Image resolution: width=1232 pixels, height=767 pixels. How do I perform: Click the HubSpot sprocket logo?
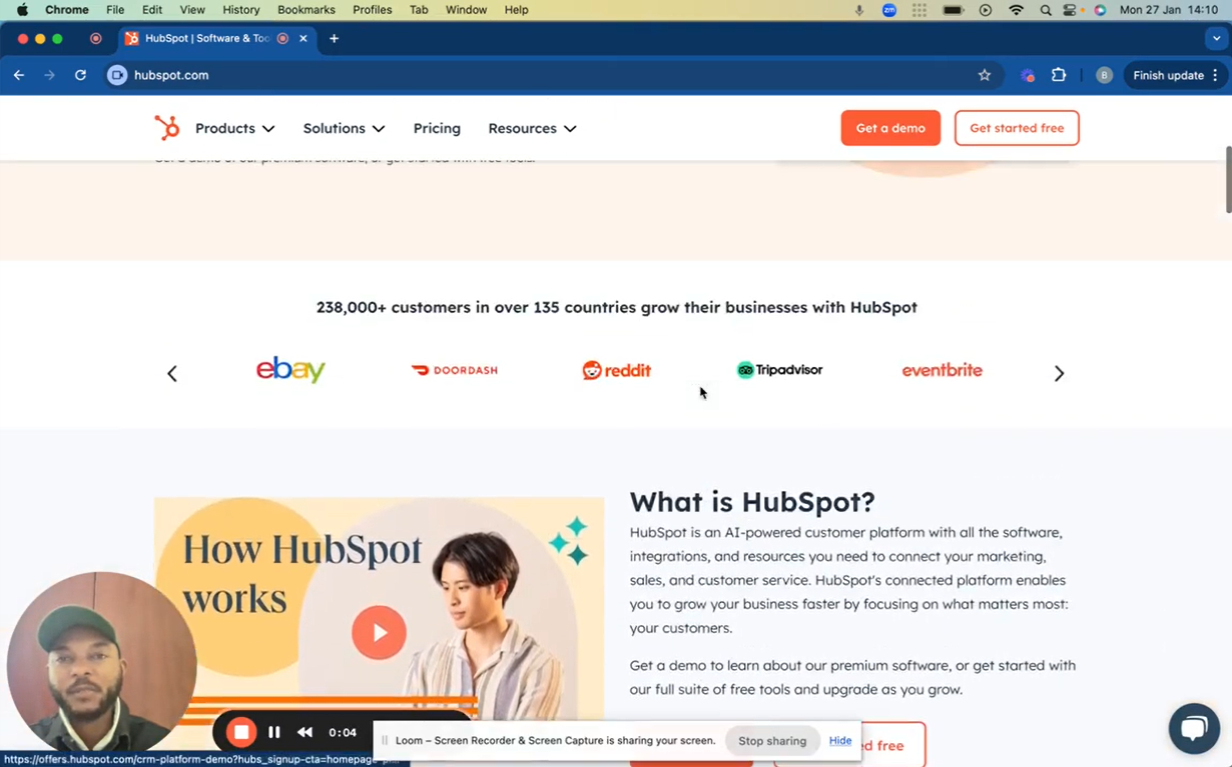click(167, 128)
